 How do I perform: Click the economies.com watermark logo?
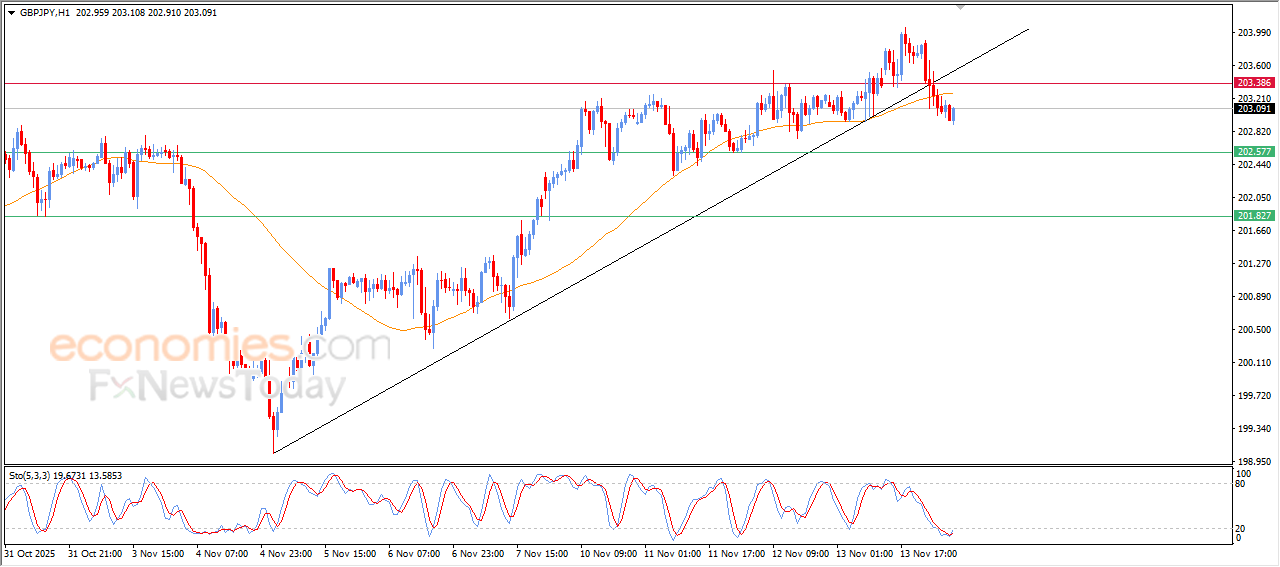[219, 347]
